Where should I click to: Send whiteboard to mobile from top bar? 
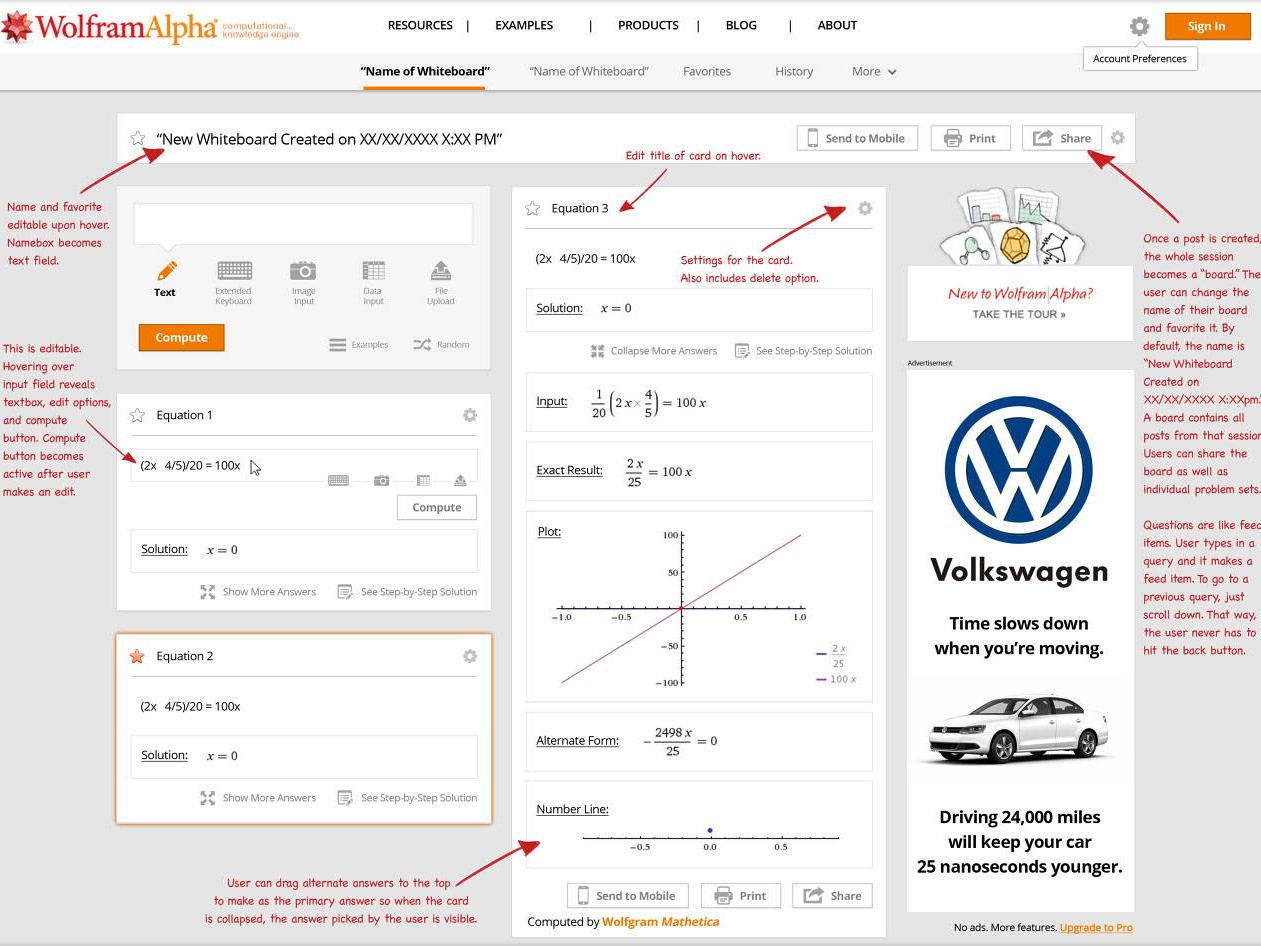pyautogui.click(x=857, y=138)
